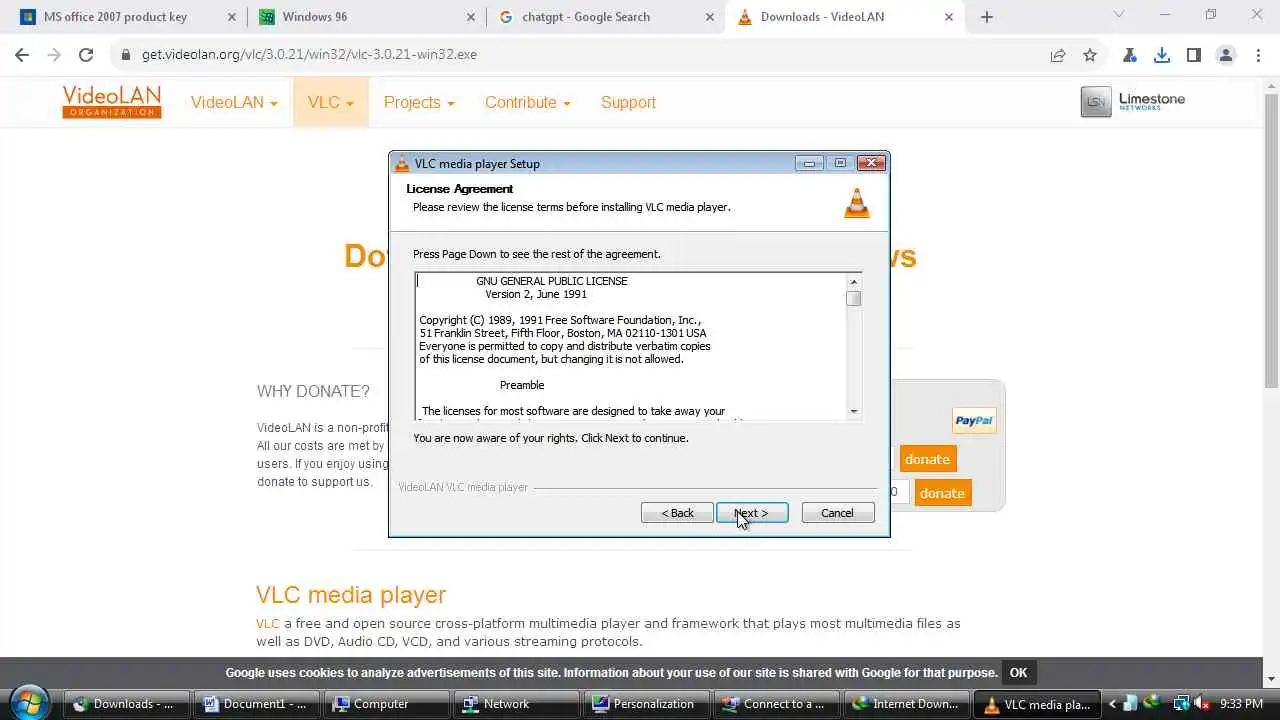Click the VLC cone logo in Setup header
This screenshot has width=1280, height=720.
click(857, 202)
